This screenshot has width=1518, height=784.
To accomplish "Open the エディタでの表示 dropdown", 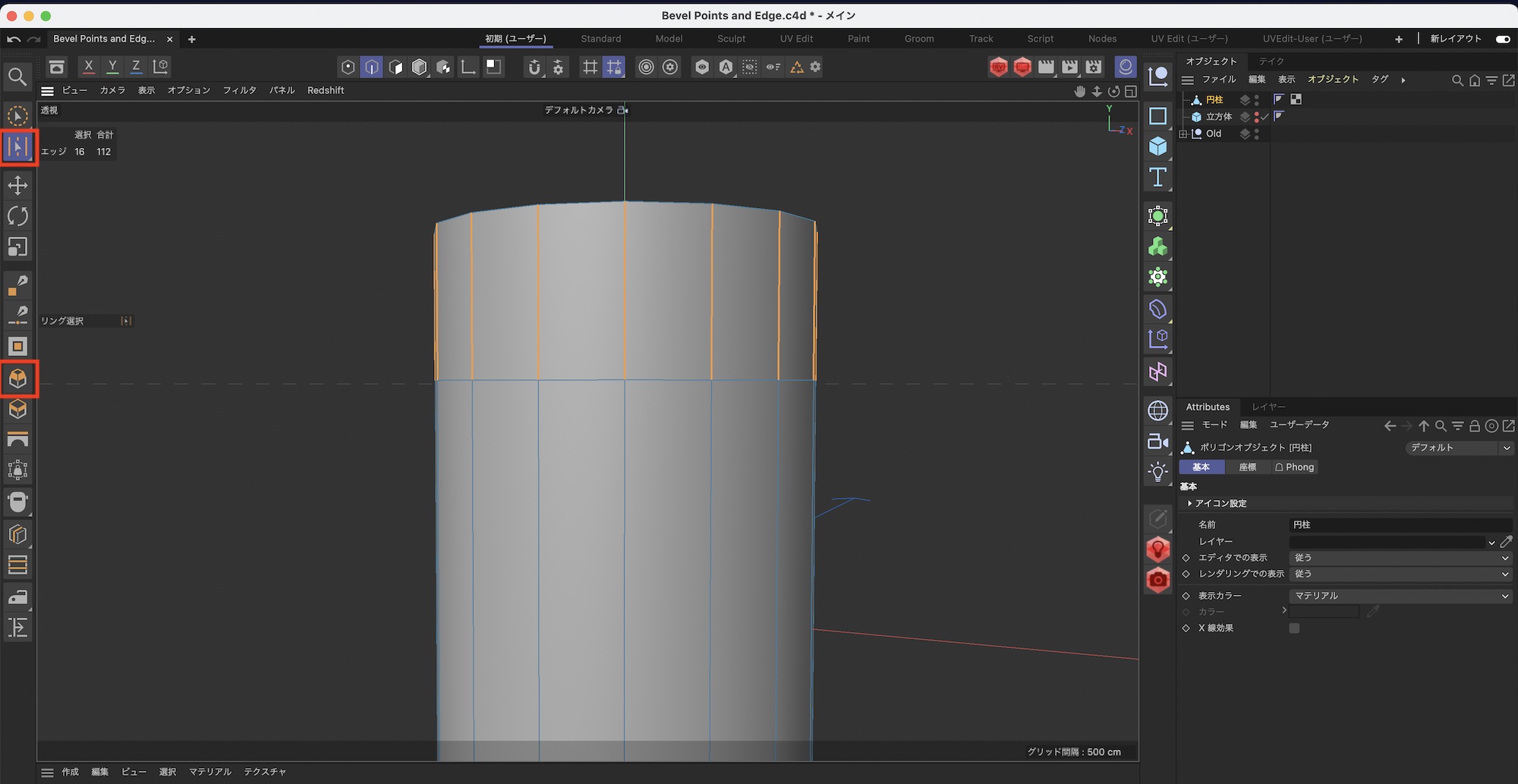I will pos(1400,558).
